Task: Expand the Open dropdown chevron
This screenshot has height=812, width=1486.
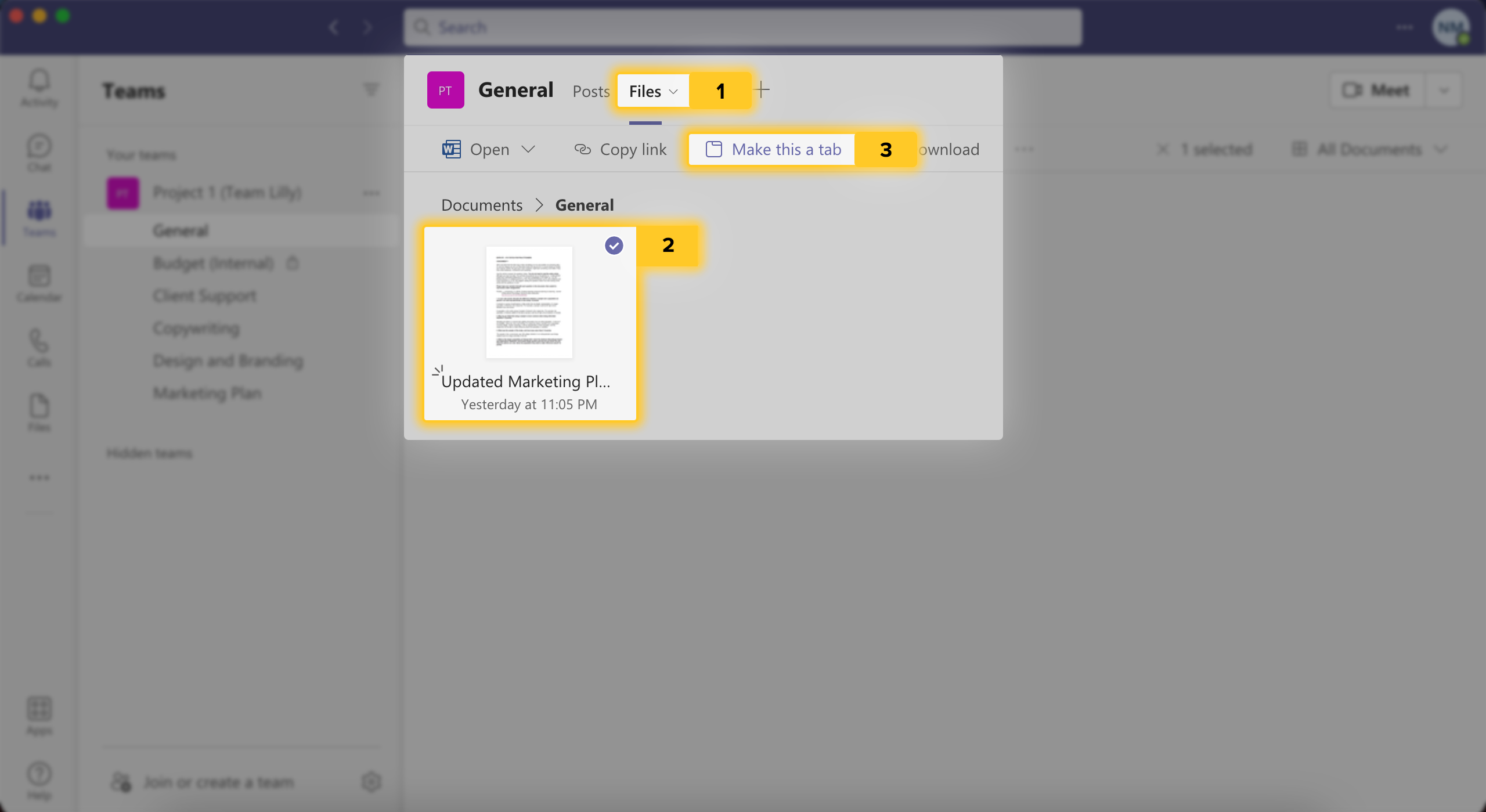Action: point(529,149)
